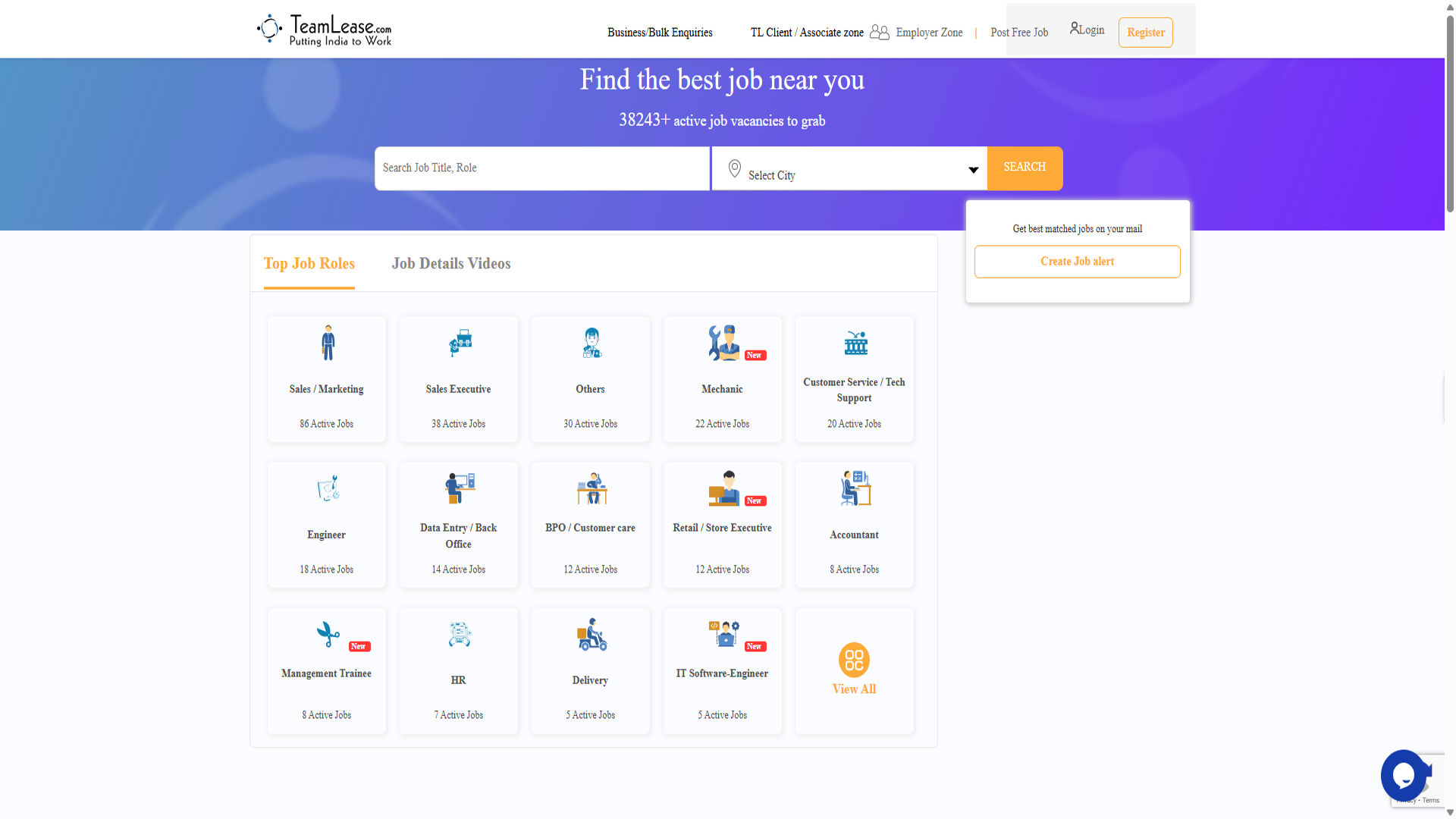Open the Employer Zone link
The image size is (1456, 819).
point(928,33)
